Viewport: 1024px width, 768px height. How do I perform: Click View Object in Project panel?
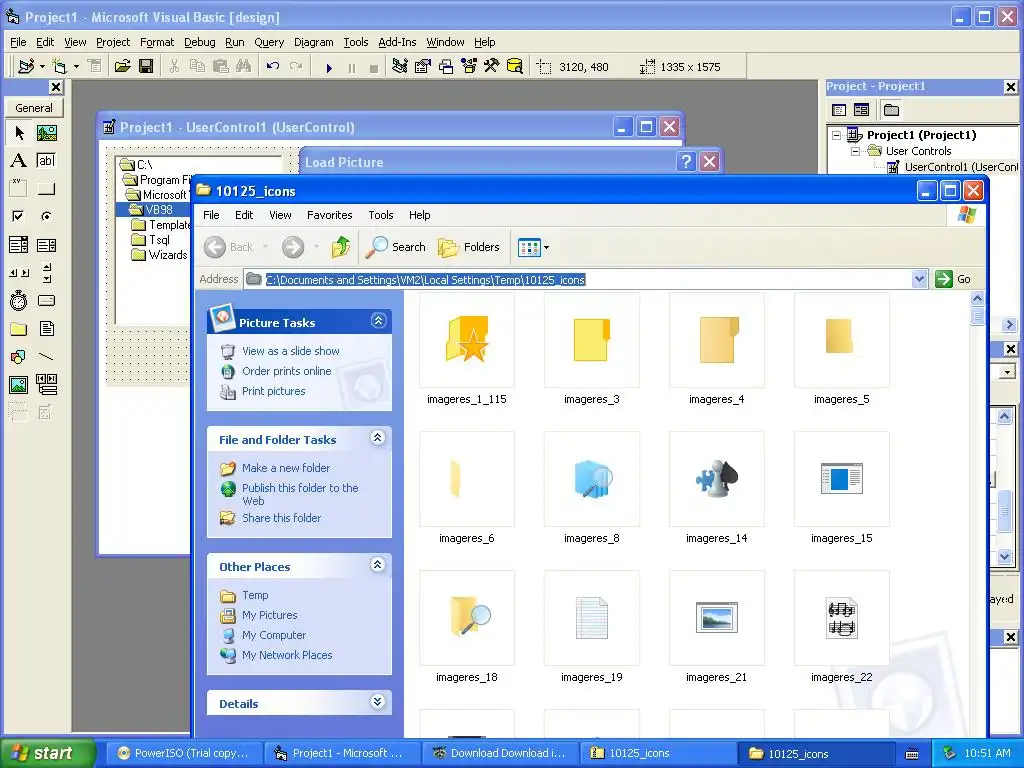(861, 110)
